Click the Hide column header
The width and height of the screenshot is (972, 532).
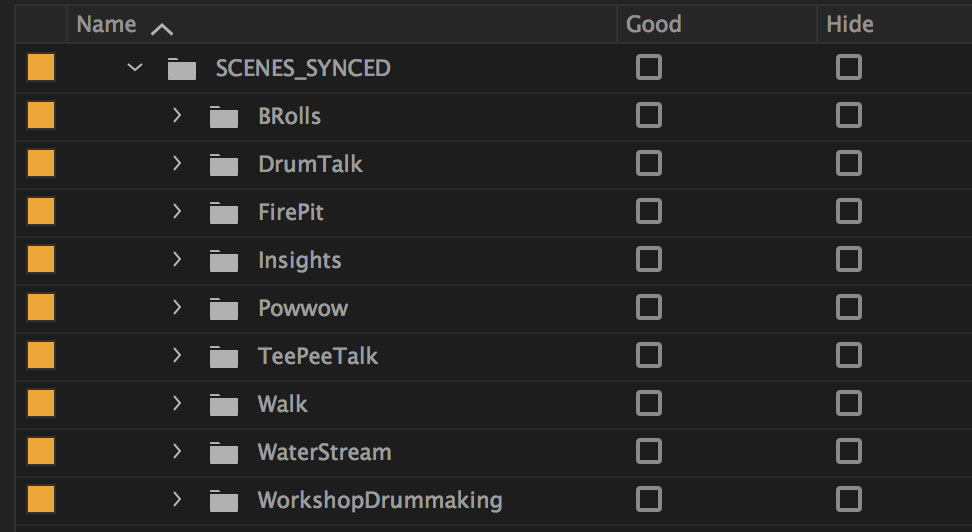tap(850, 25)
